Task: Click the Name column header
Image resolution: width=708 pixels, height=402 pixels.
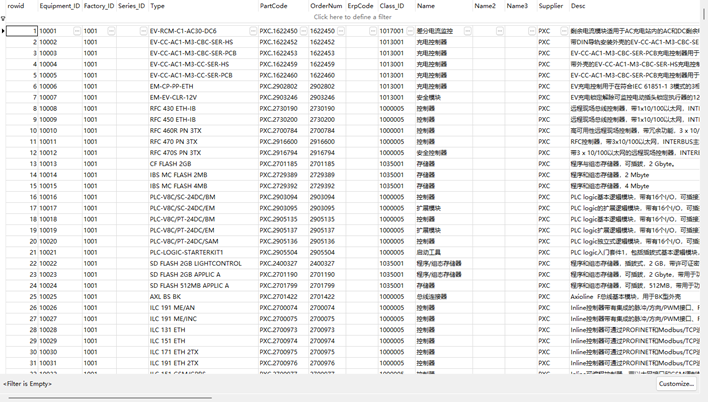Action: coord(444,6)
